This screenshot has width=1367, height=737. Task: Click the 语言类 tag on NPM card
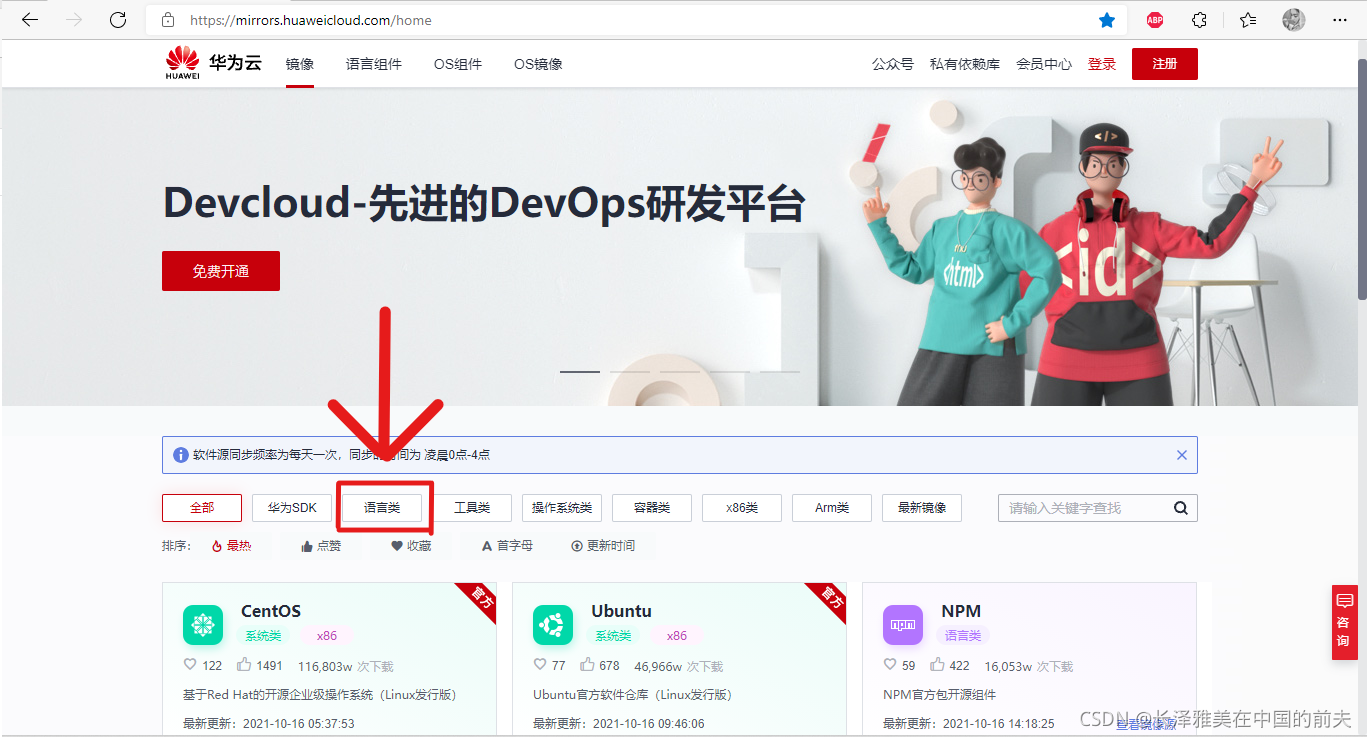pos(963,636)
